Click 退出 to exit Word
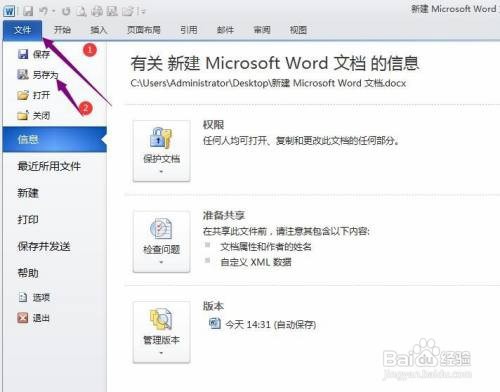Viewport: 500px width, 392px height. tap(33, 318)
